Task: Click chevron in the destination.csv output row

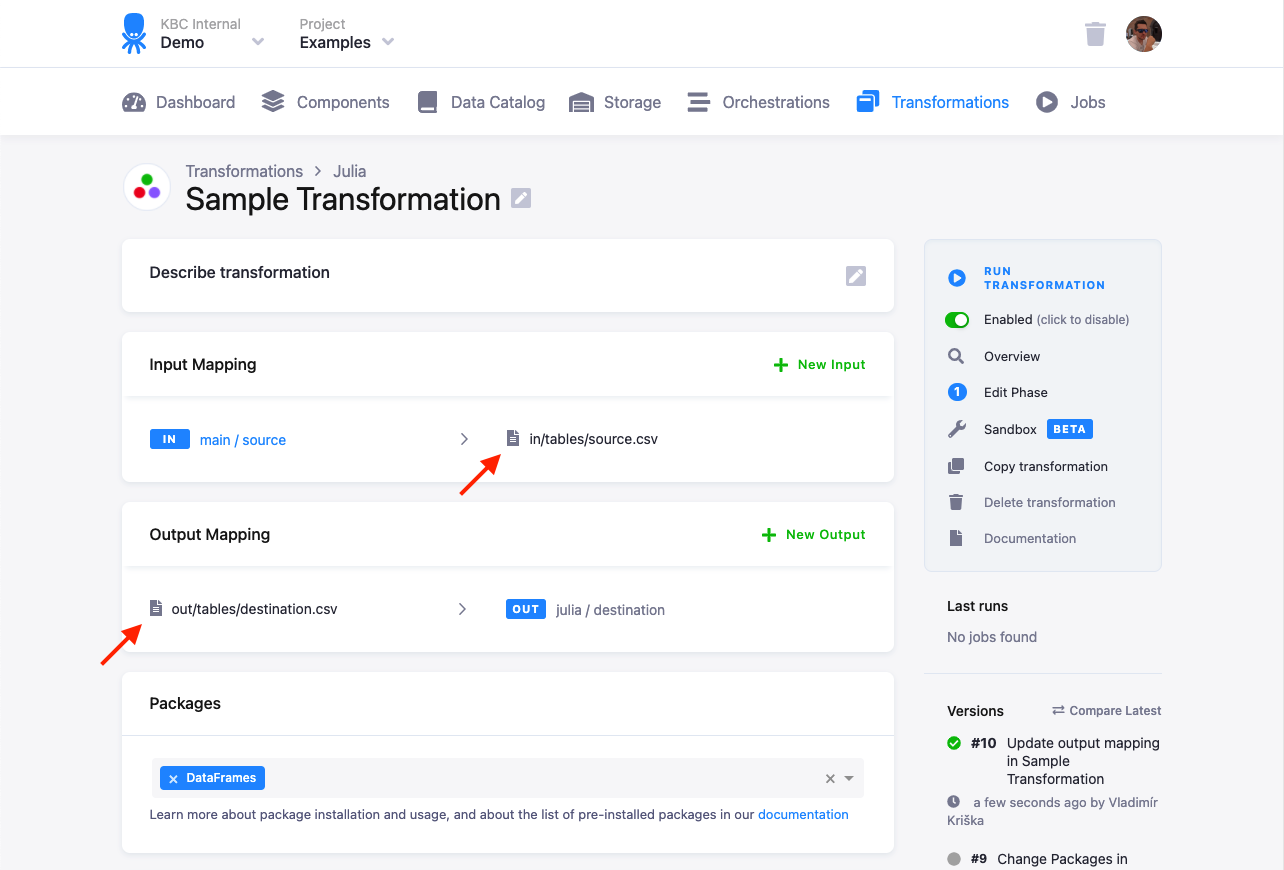Action: coord(462,609)
